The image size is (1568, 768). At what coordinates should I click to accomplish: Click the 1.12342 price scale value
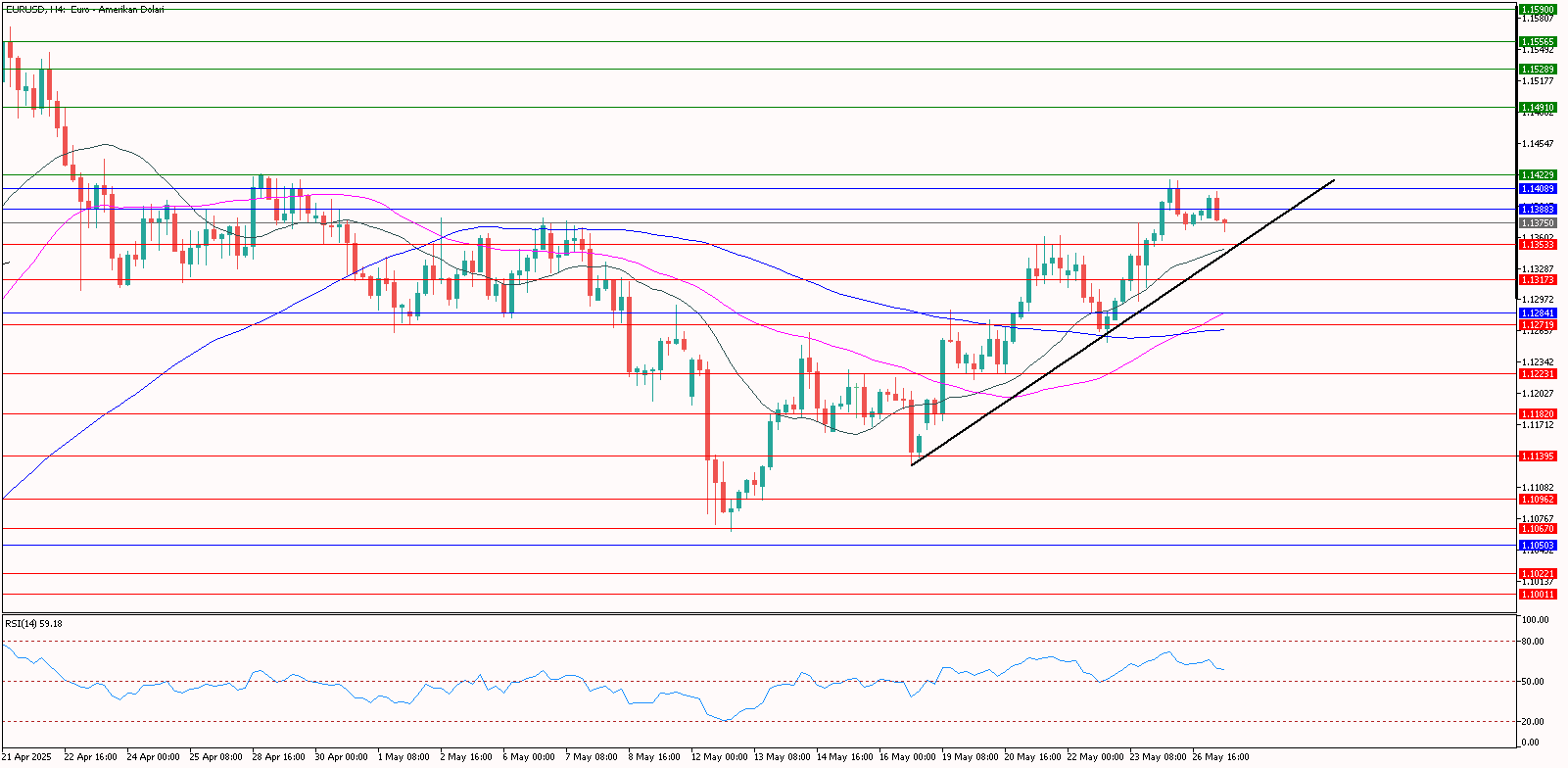pos(1538,362)
